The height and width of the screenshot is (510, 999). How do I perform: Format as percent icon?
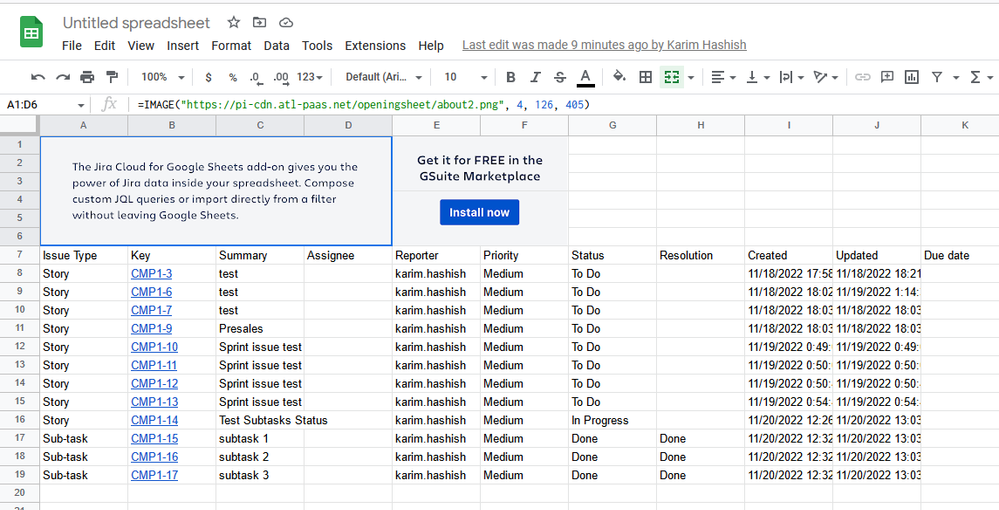coord(233,77)
